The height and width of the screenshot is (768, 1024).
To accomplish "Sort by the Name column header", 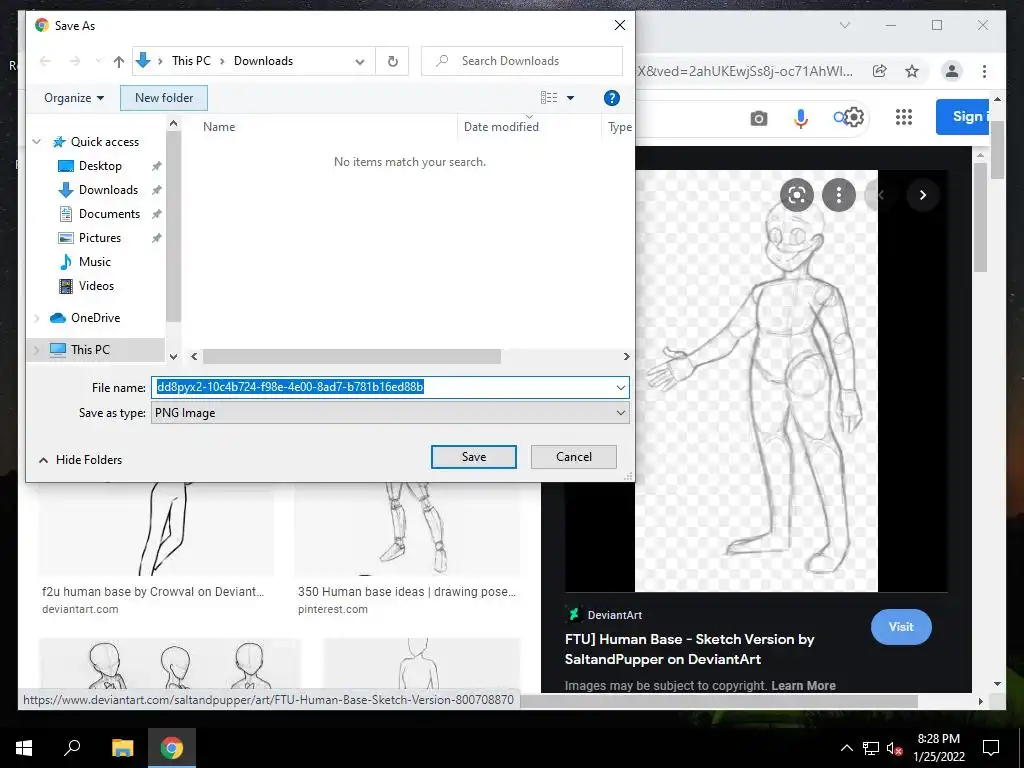I will click(x=219, y=127).
